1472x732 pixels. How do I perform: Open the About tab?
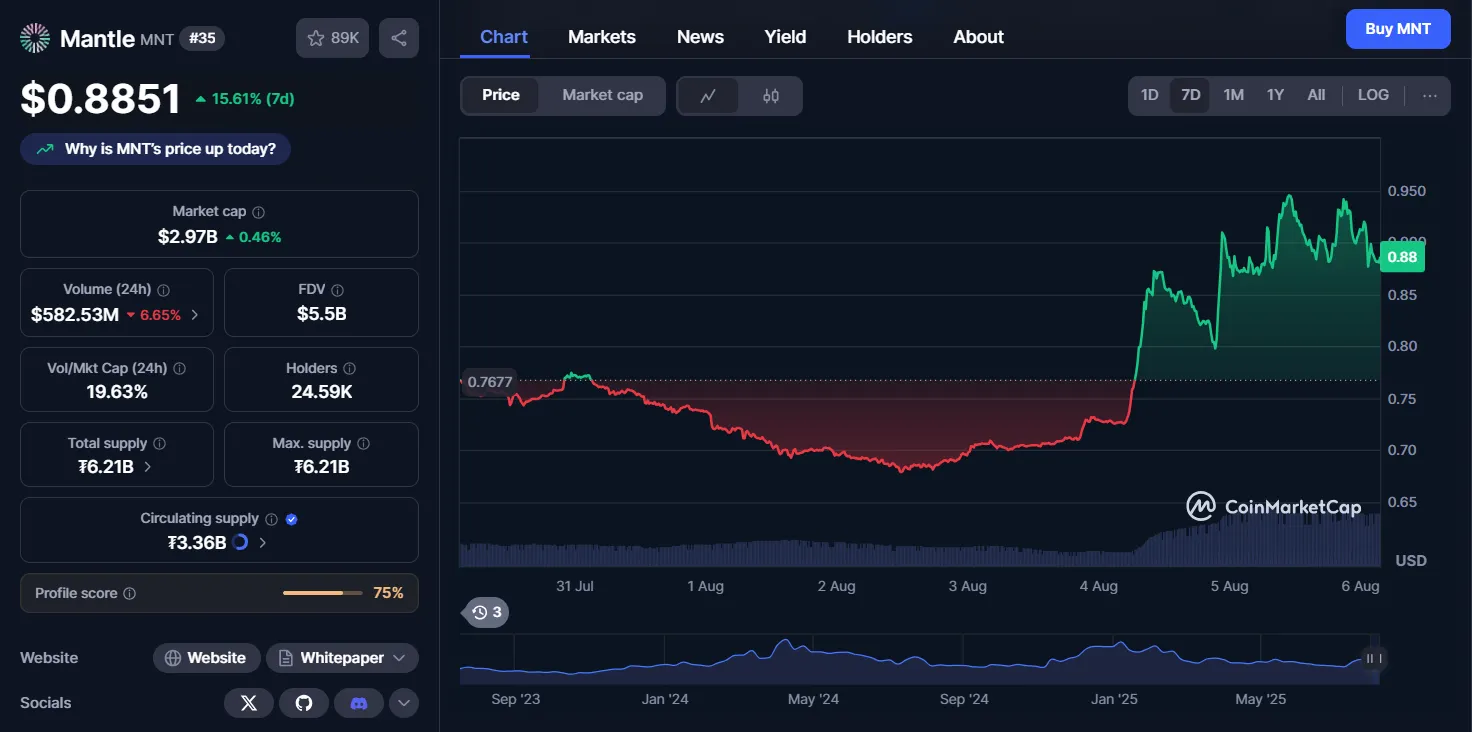(x=978, y=37)
